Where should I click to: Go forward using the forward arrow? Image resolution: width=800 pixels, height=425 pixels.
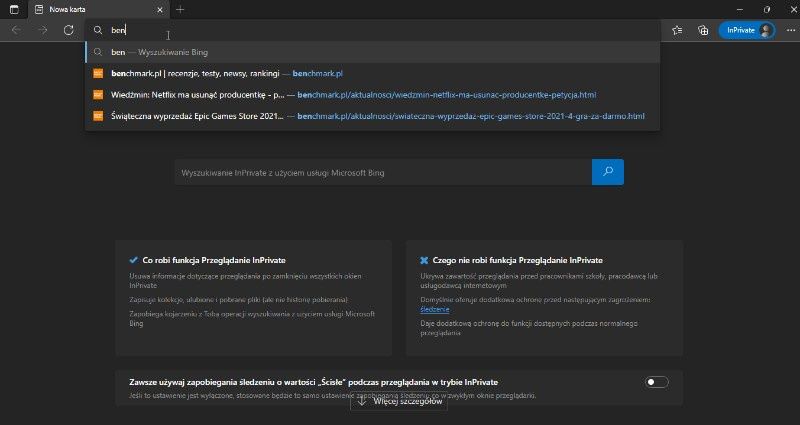pyautogui.click(x=43, y=30)
